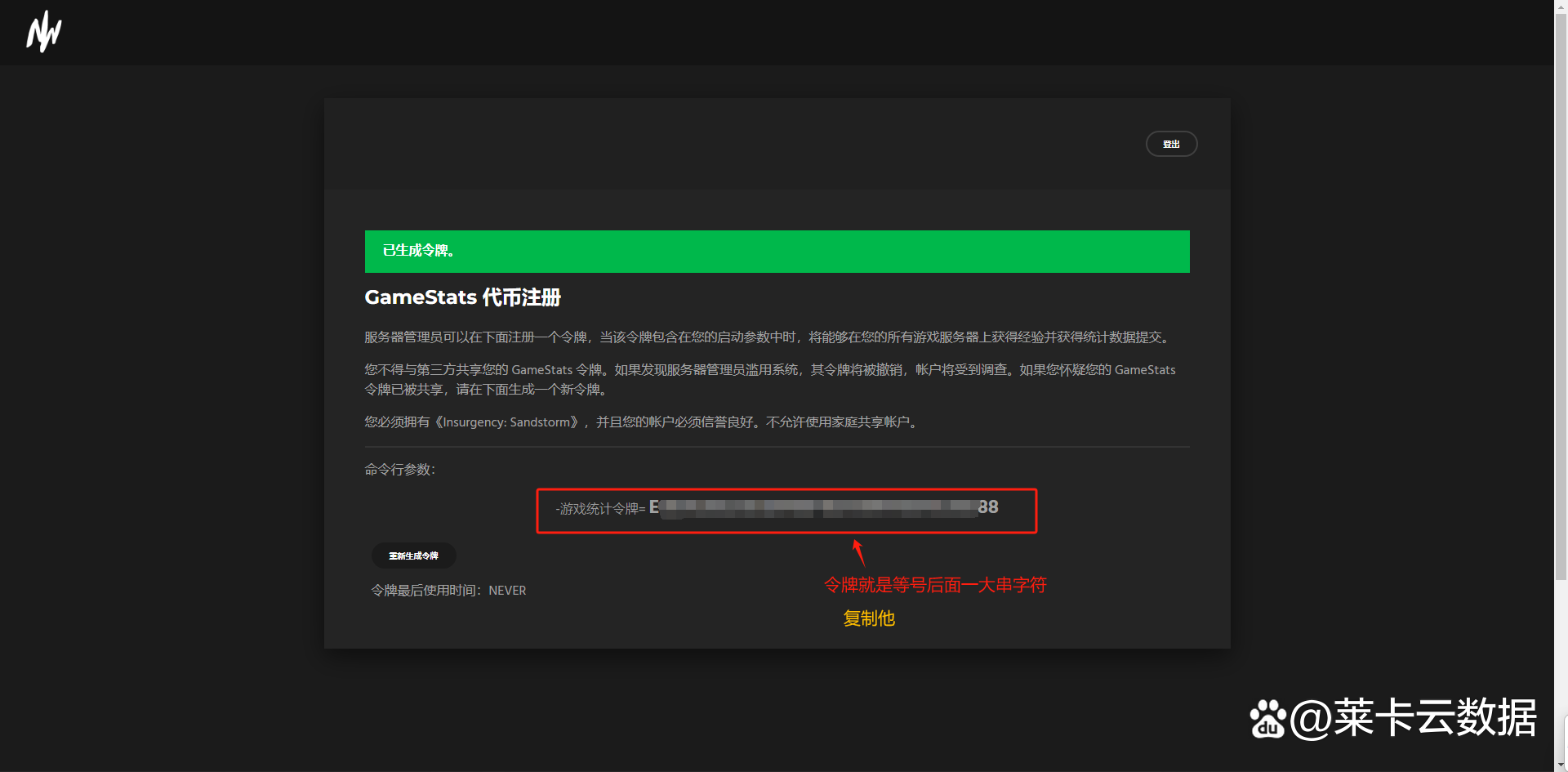
Task: Click the scrollbar up arrow
Action: (x=1561, y=6)
